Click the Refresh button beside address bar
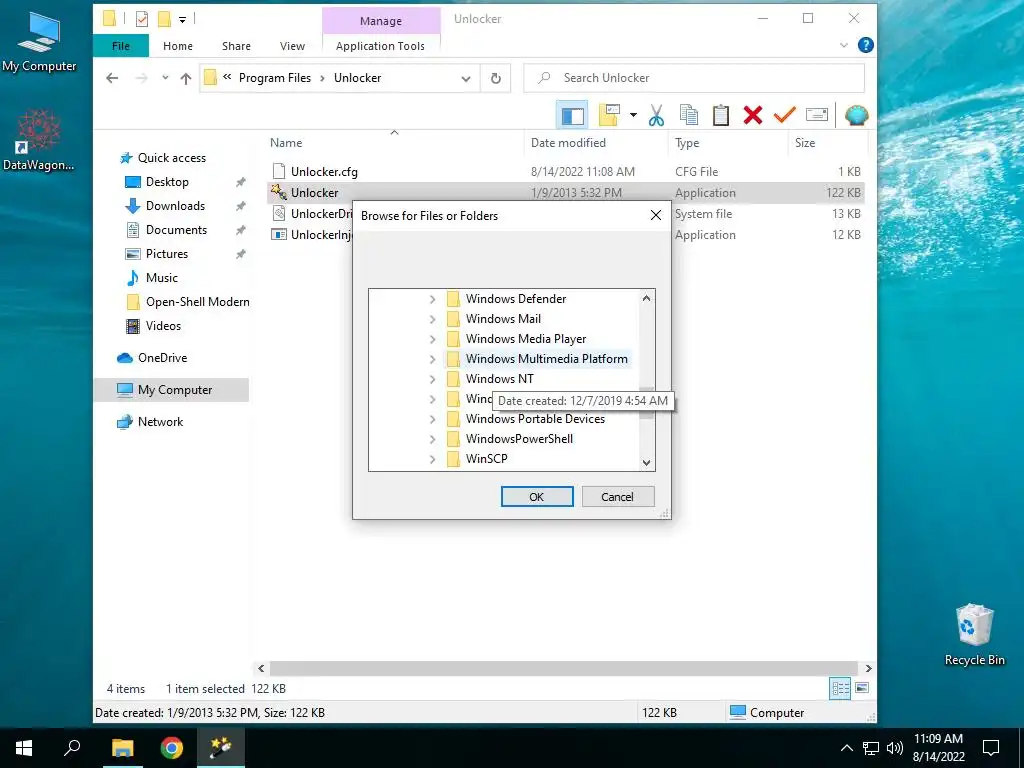Image resolution: width=1024 pixels, height=768 pixels. pyautogui.click(x=496, y=78)
